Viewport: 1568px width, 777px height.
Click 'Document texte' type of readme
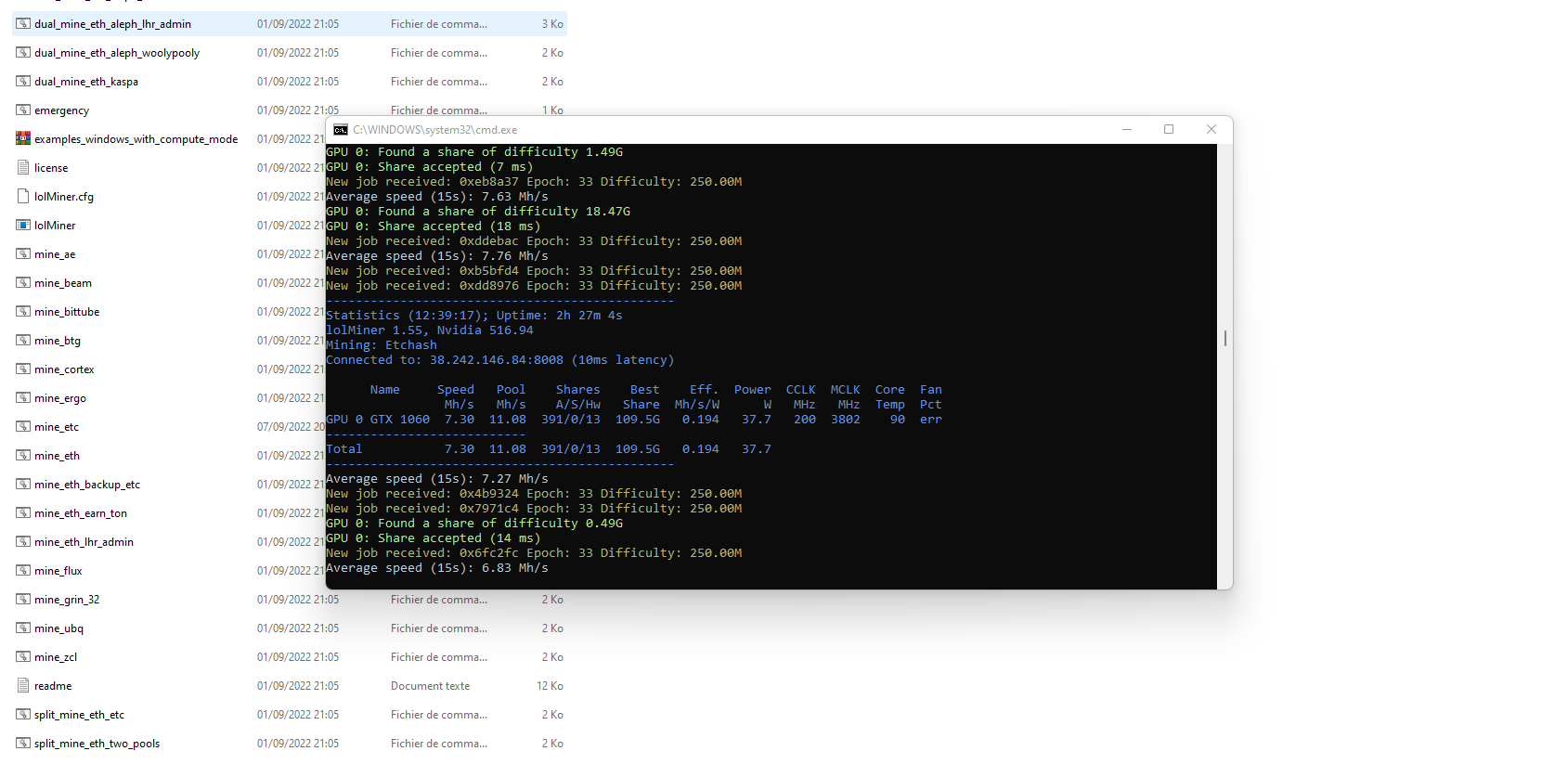point(431,686)
